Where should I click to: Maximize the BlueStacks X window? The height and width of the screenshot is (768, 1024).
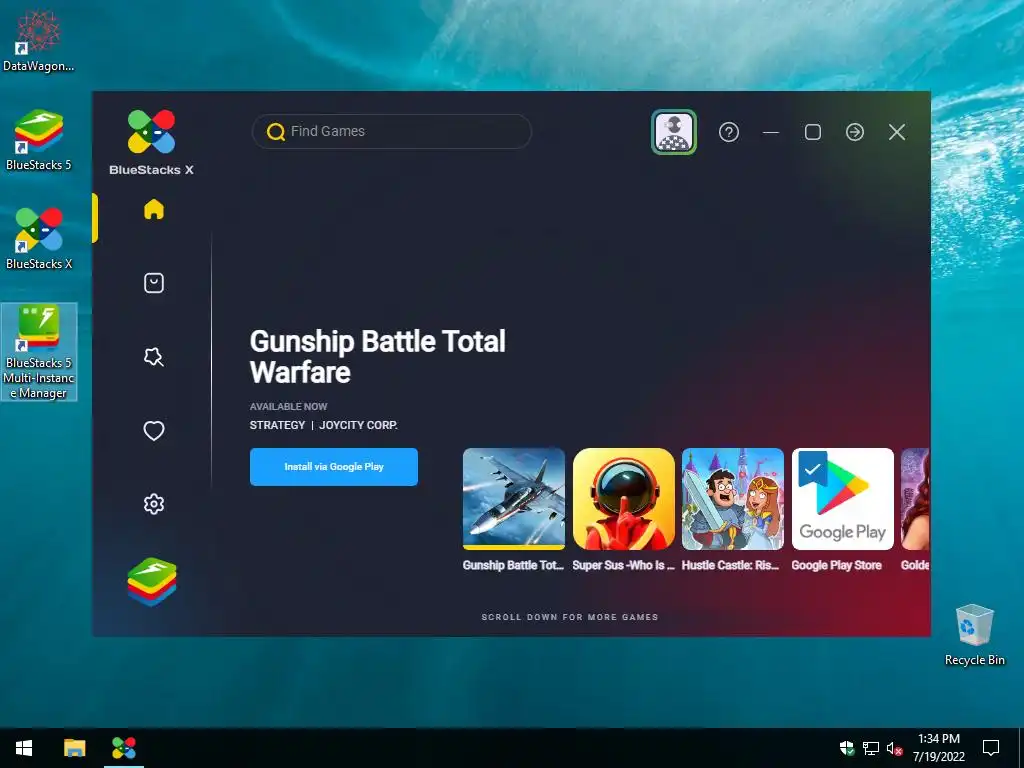click(813, 132)
